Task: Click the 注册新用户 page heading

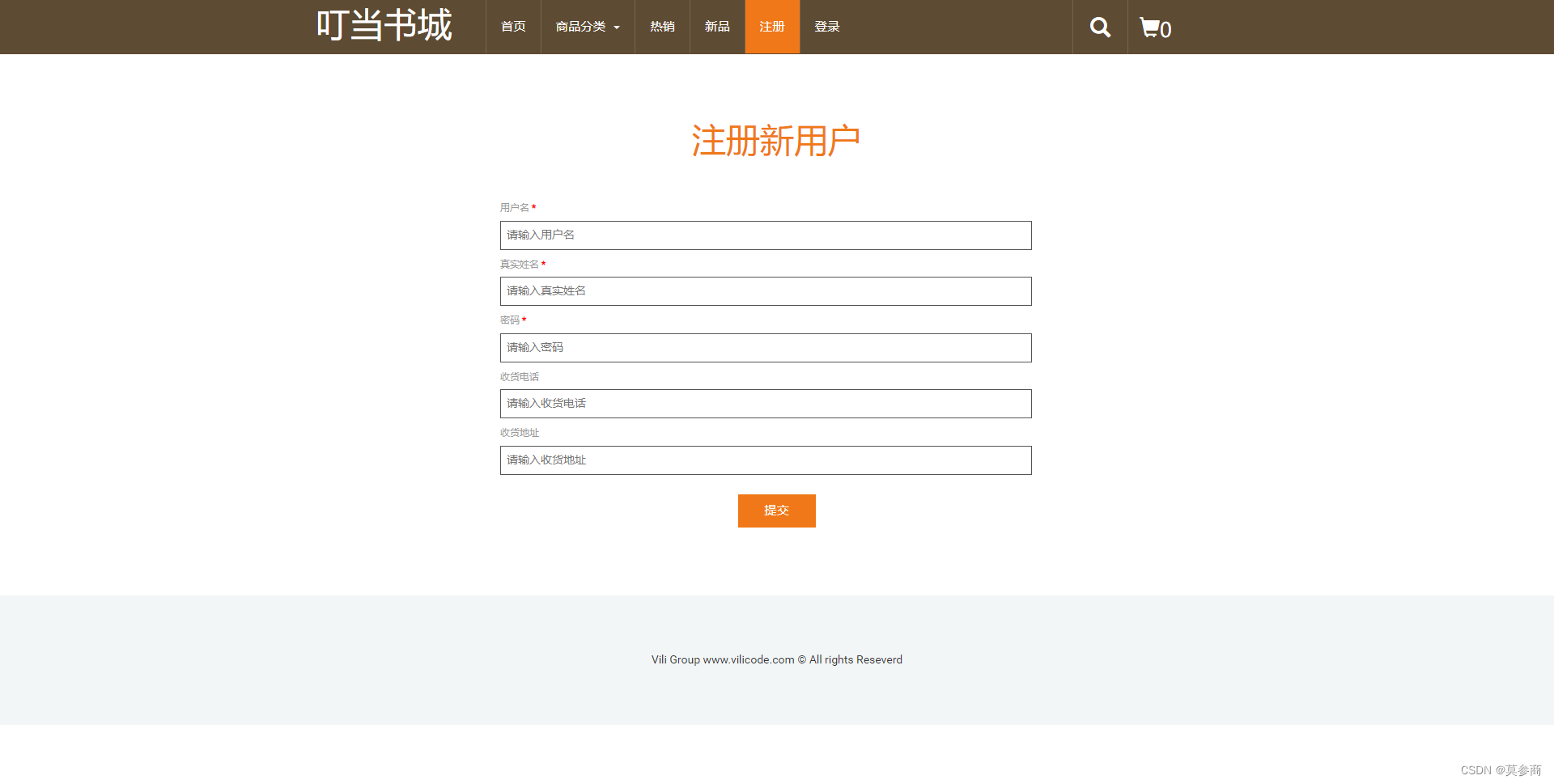Action: tap(776, 140)
